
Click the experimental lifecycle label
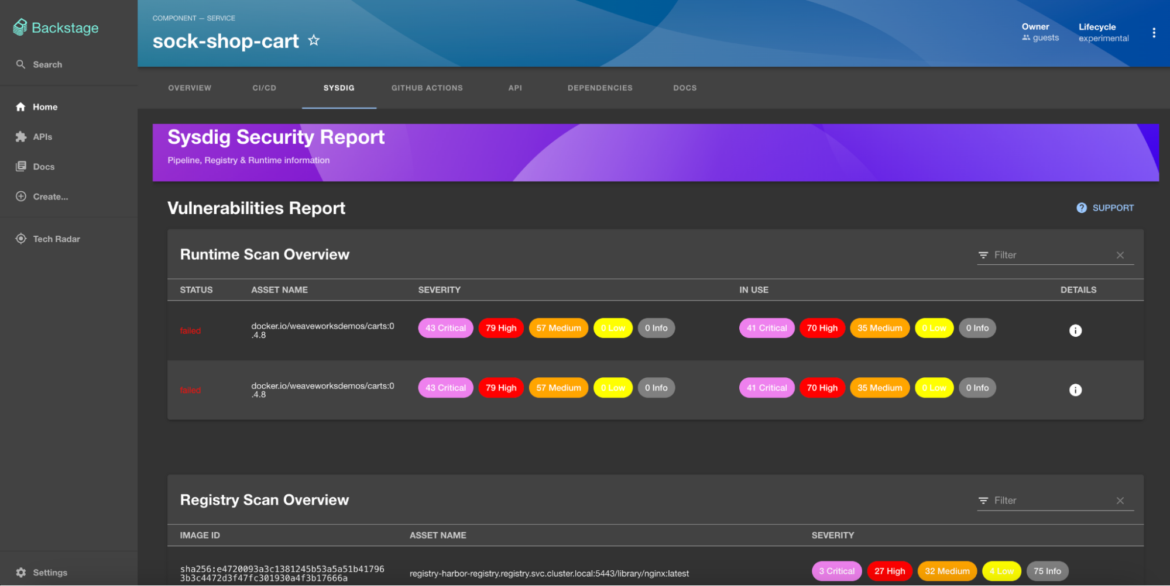(1104, 38)
